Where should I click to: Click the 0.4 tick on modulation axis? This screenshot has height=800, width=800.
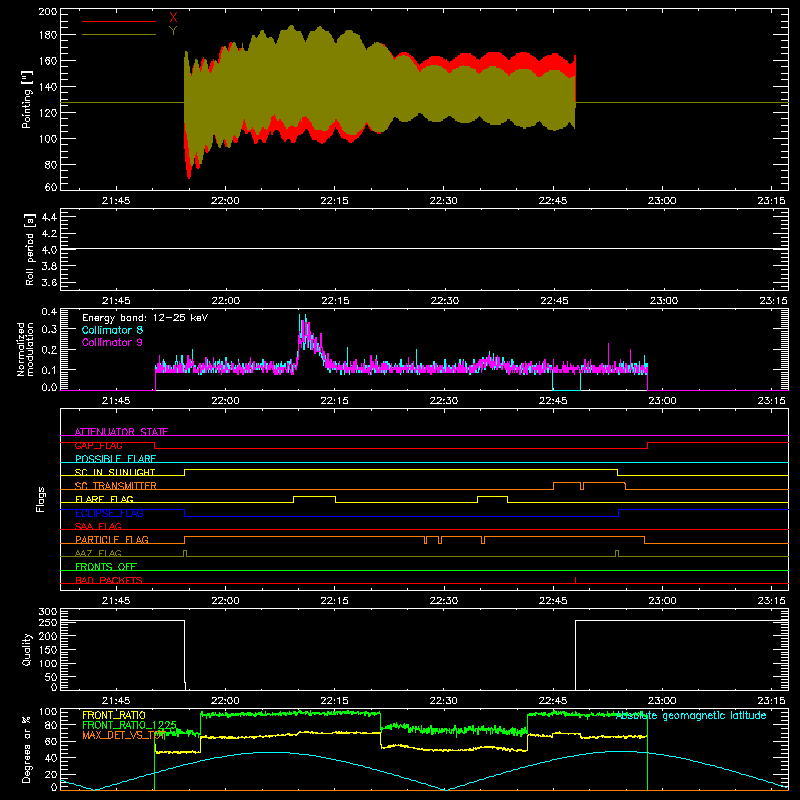click(x=49, y=311)
